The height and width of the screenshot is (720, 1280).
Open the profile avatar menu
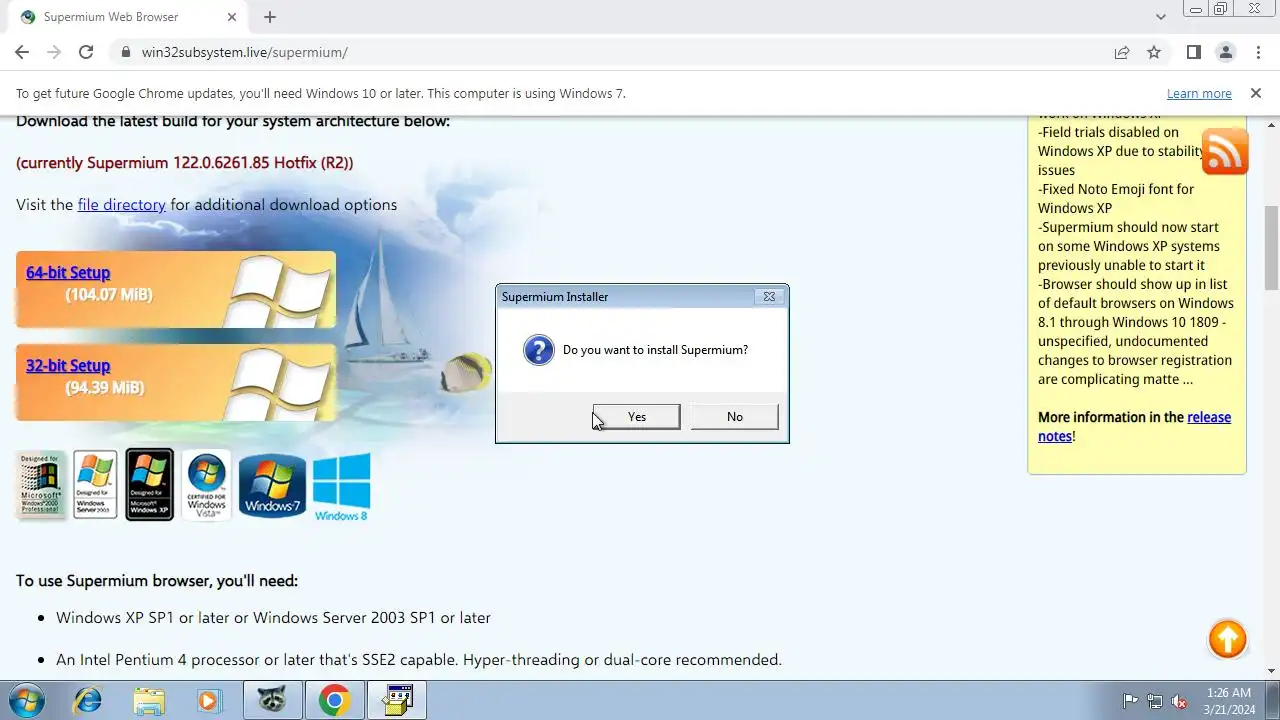[x=1225, y=52]
